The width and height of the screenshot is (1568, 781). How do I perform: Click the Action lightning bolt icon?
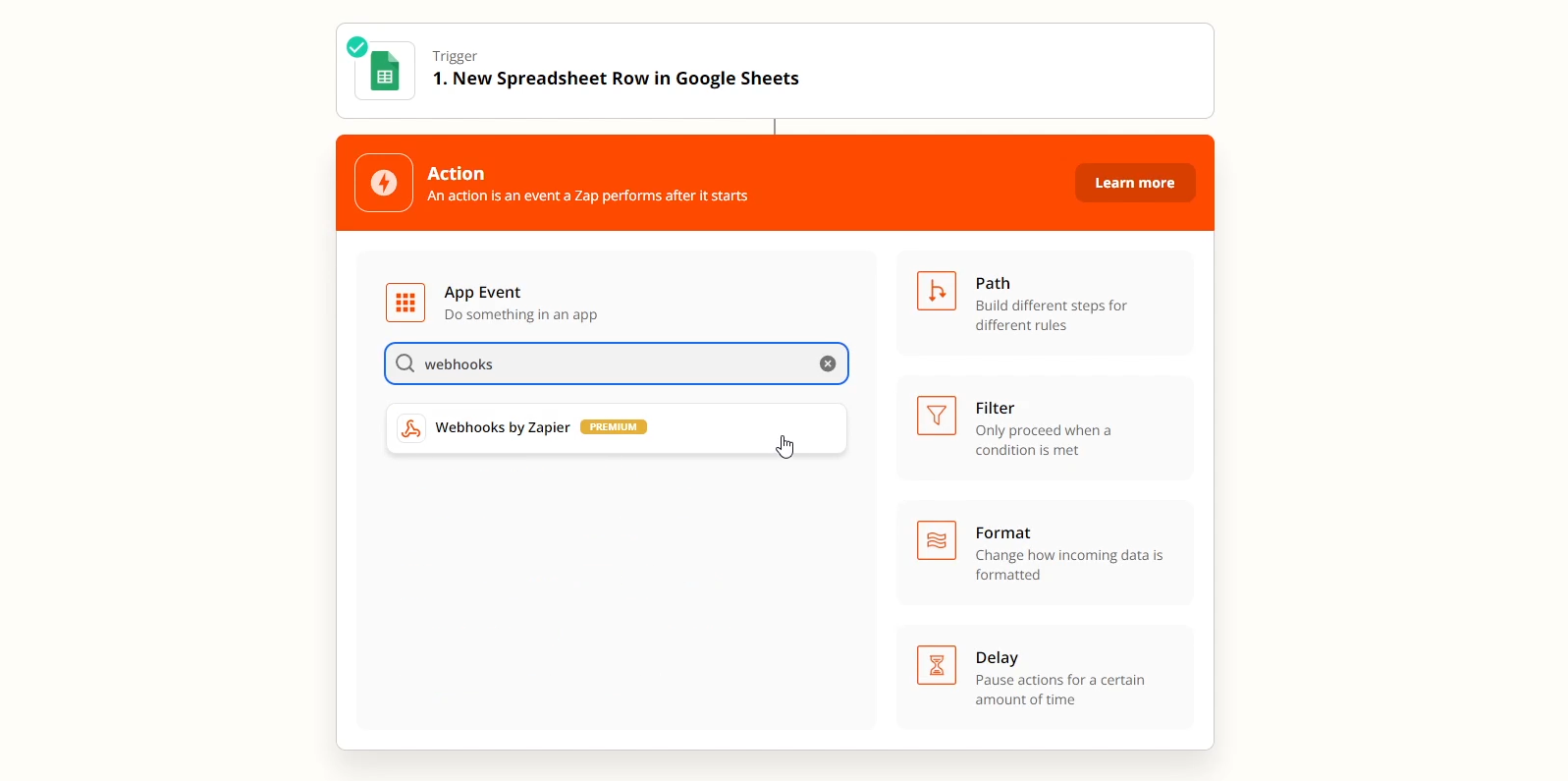click(384, 183)
